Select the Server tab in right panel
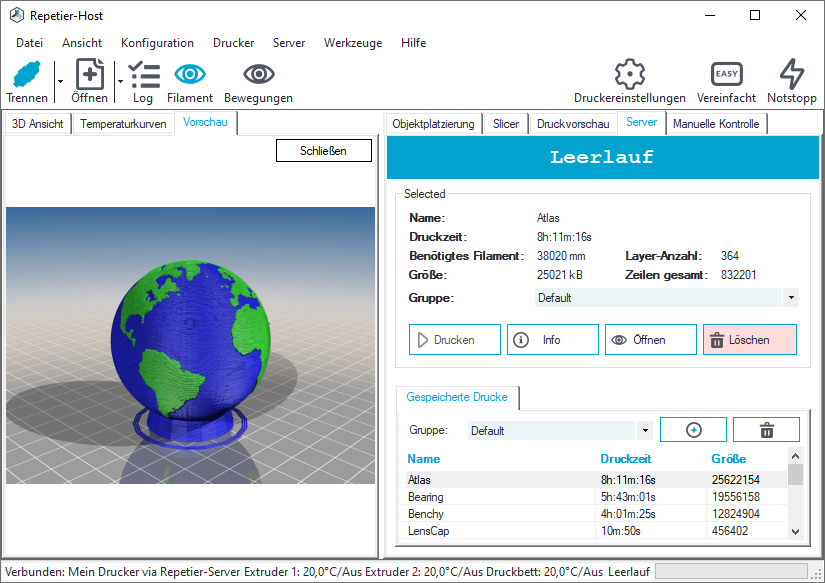Image resolution: width=825 pixels, height=583 pixels. point(641,122)
